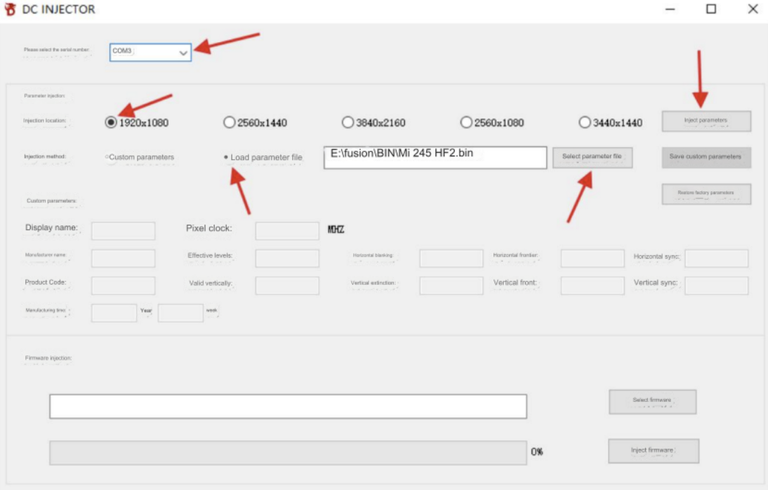Focus the Effective levels field
This screenshot has height=490, width=768.
[x=287, y=258]
